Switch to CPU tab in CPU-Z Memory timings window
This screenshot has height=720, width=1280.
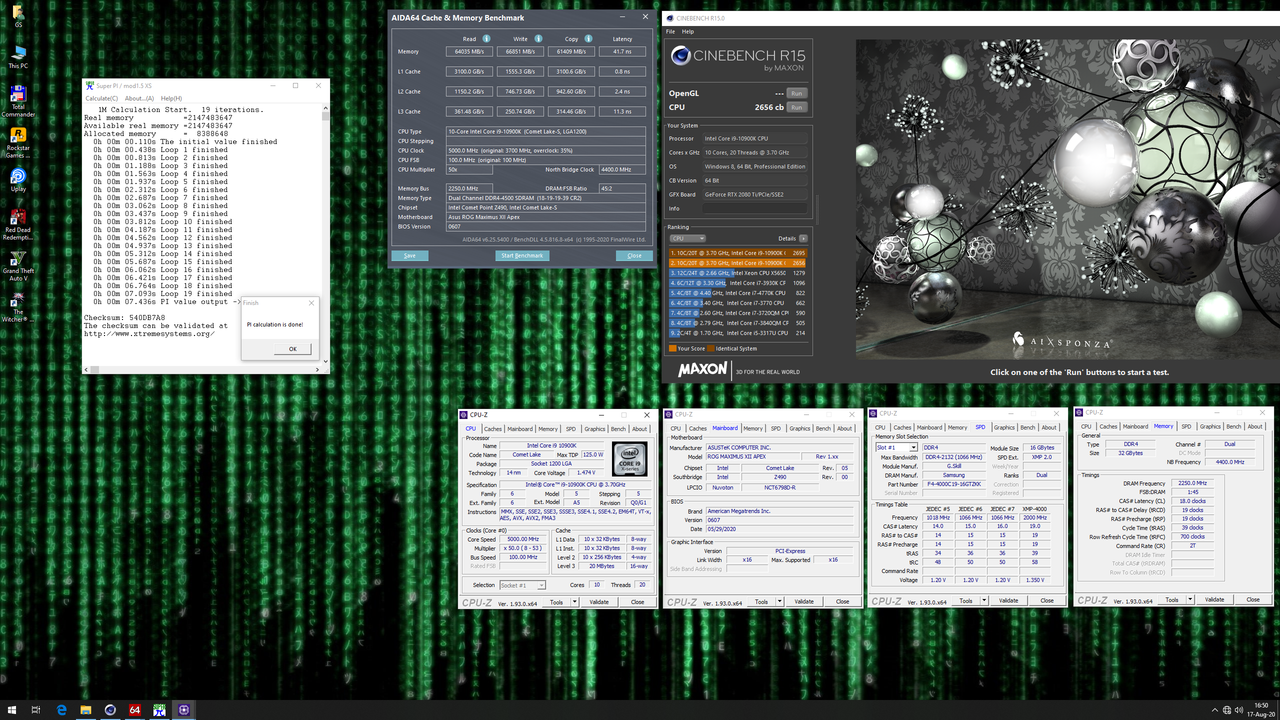(x=1086, y=427)
